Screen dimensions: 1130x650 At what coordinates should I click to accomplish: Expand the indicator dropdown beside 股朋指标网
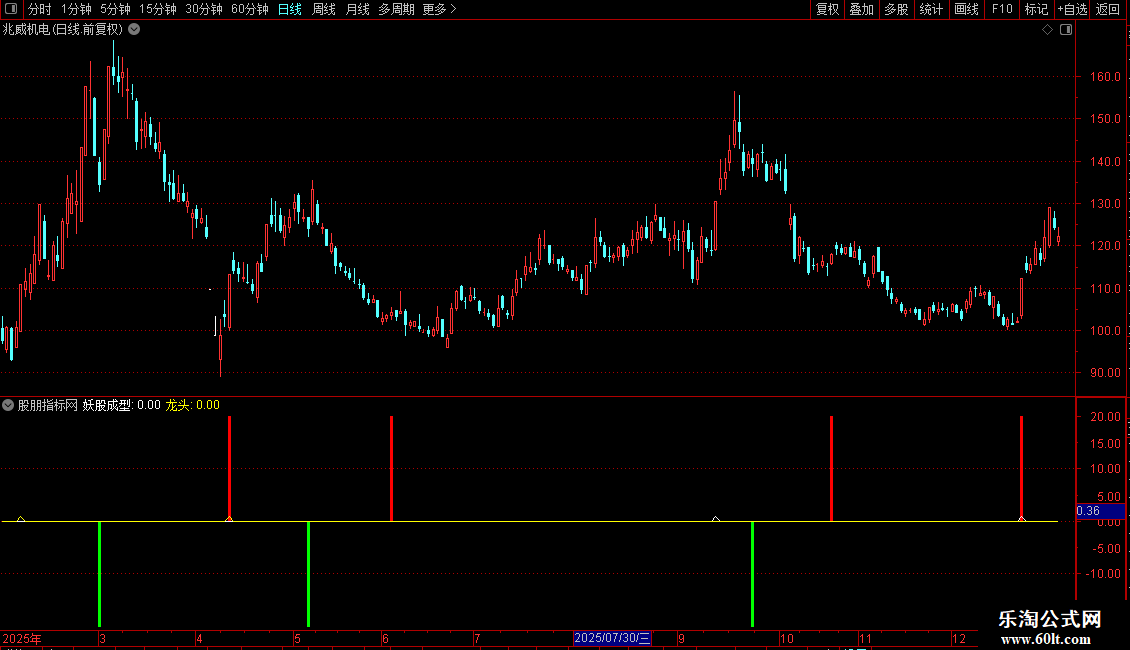[8, 405]
